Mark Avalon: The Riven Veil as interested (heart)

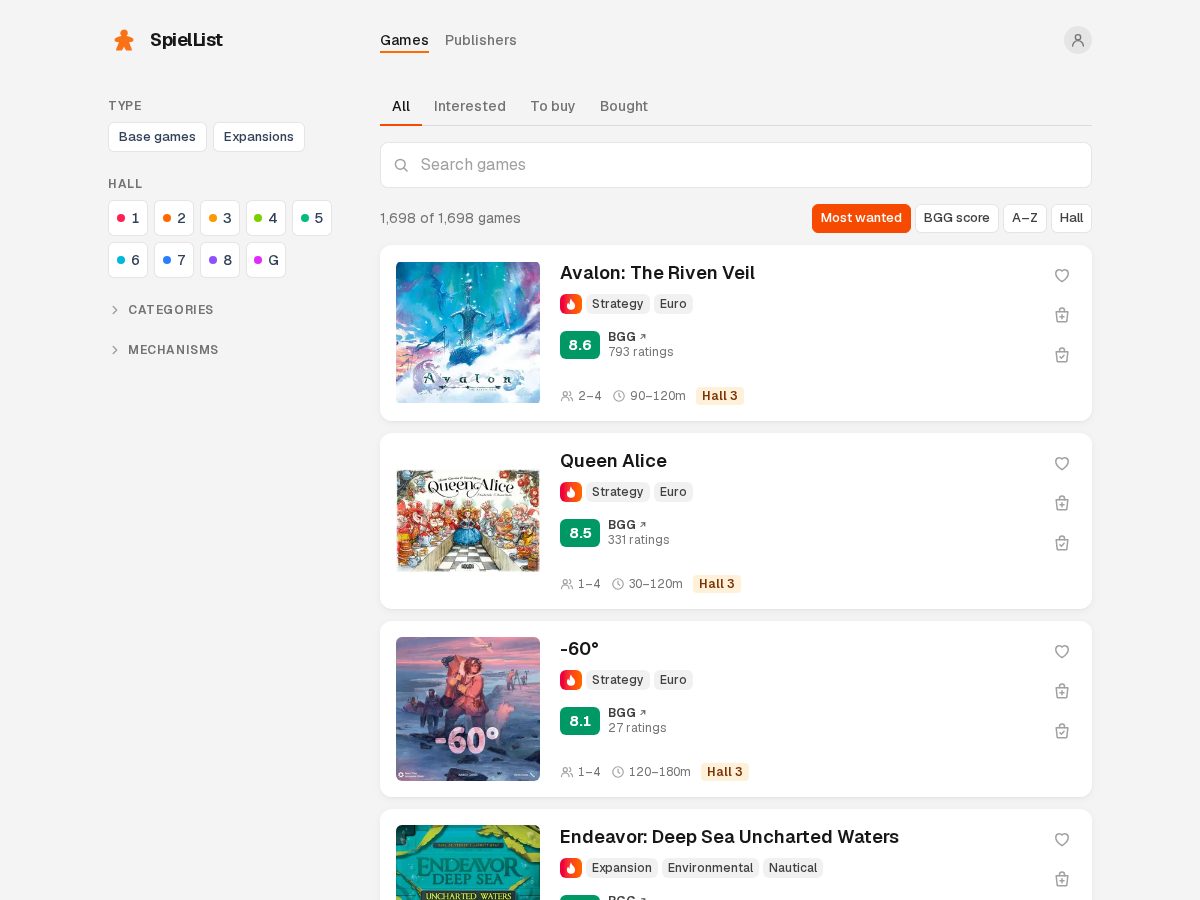pos(1062,275)
